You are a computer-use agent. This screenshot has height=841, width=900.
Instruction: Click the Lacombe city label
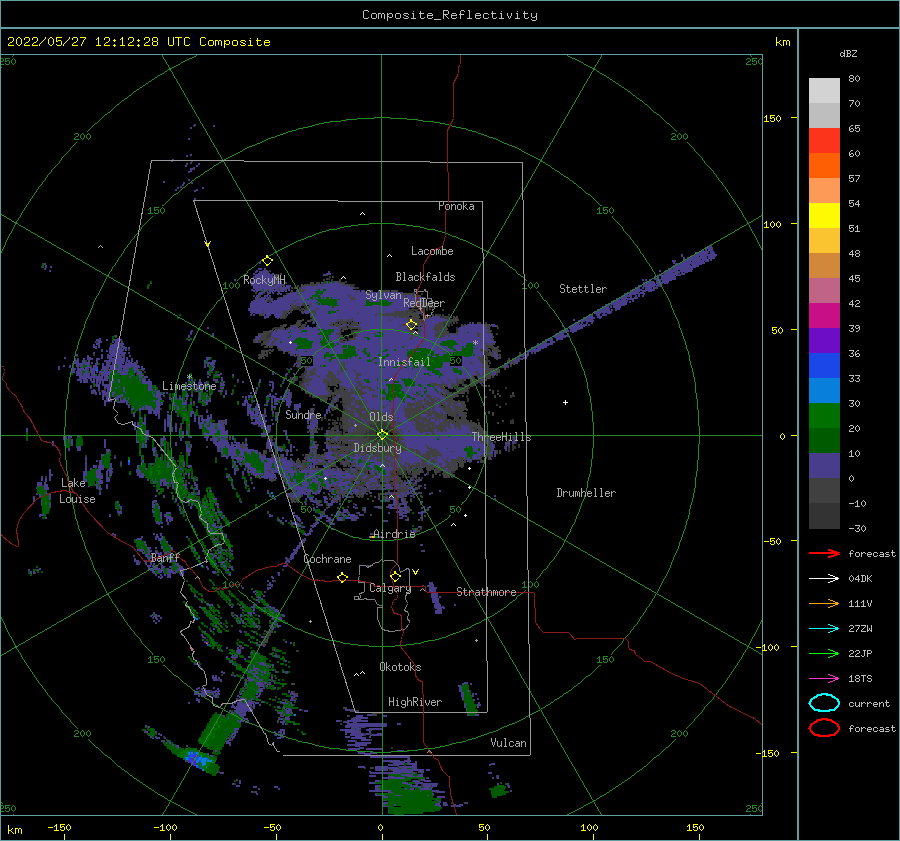coord(432,251)
